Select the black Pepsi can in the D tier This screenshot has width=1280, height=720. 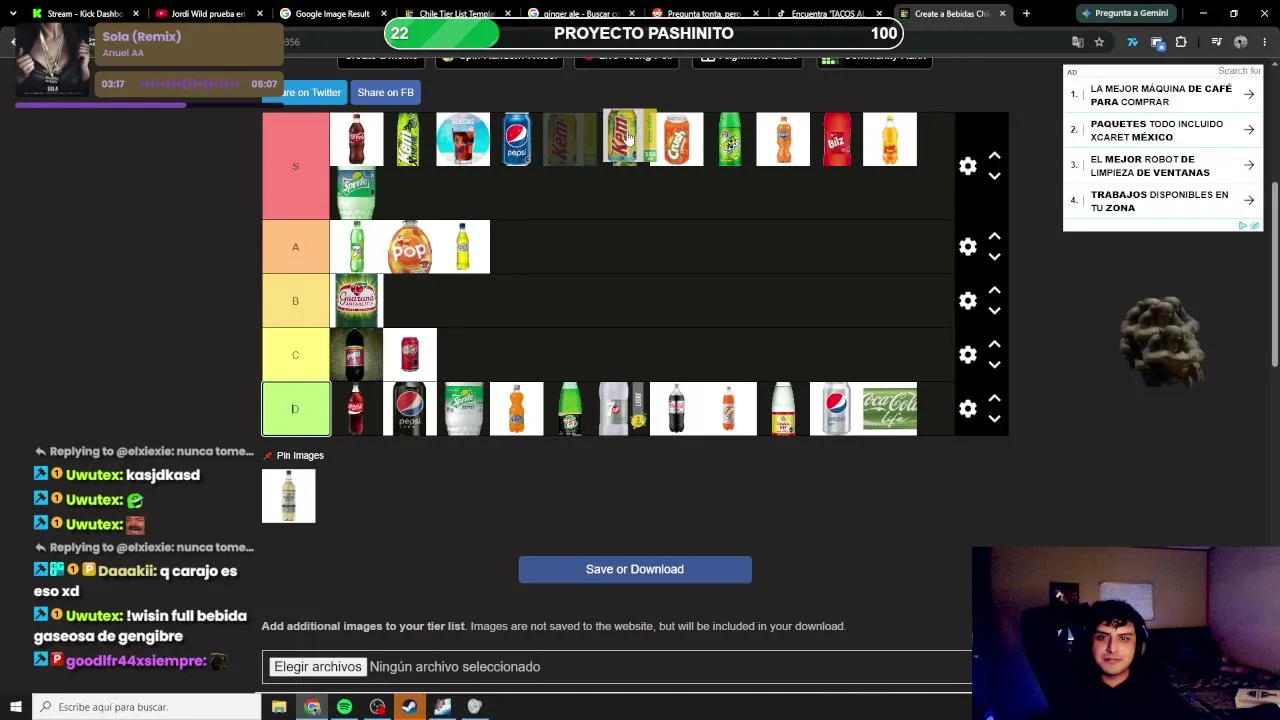(410, 409)
